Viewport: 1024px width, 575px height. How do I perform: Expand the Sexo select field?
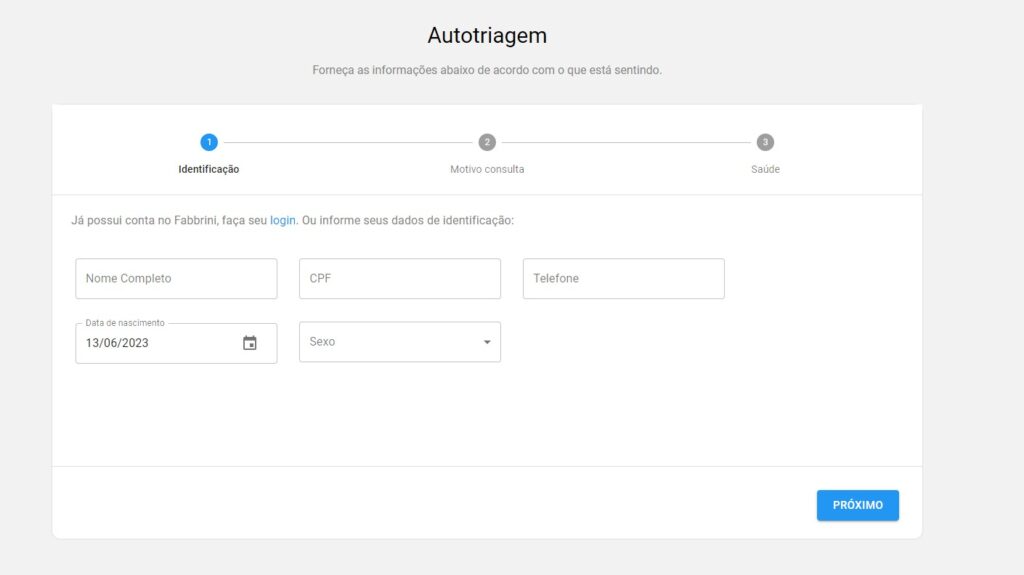(x=390, y=342)
